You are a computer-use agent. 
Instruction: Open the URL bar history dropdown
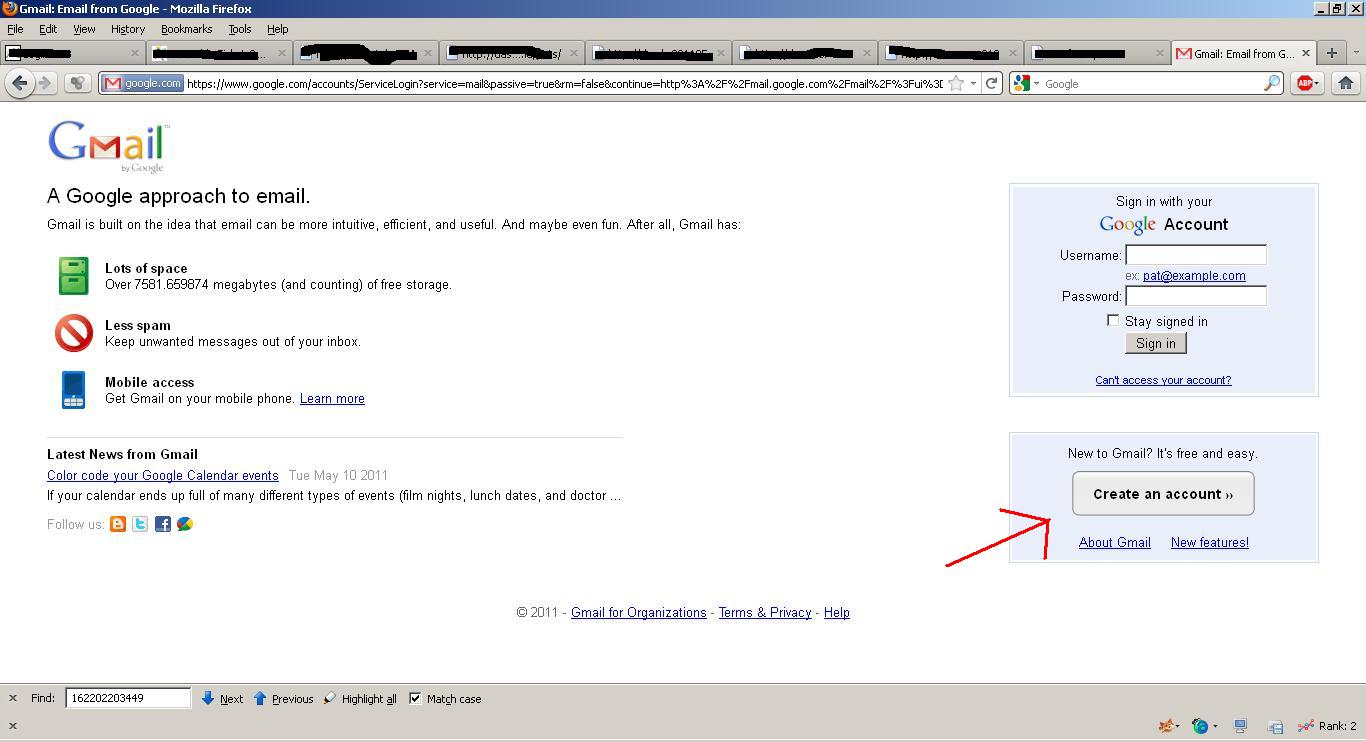click(973, 83)
